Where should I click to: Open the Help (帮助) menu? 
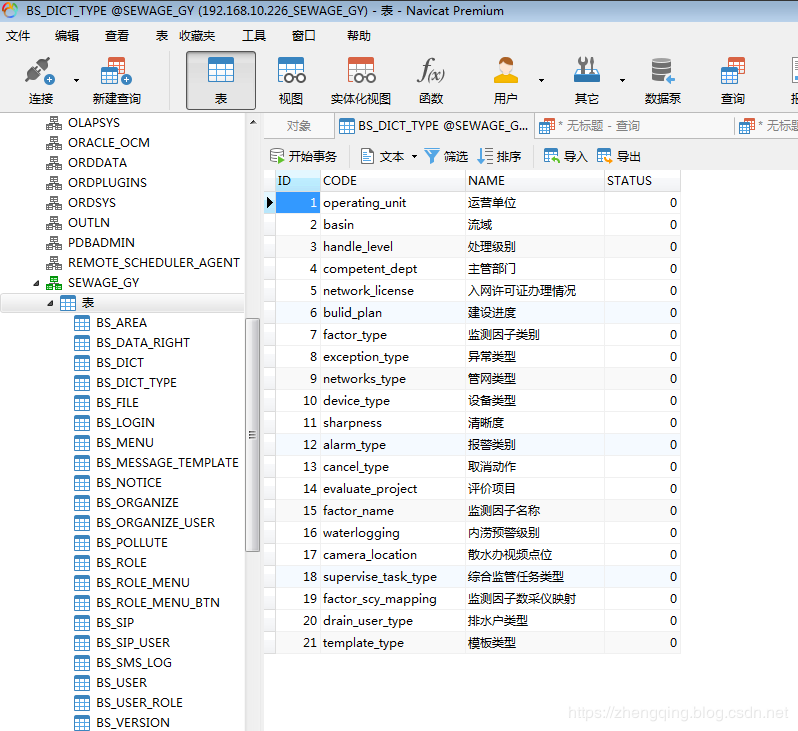359,36
